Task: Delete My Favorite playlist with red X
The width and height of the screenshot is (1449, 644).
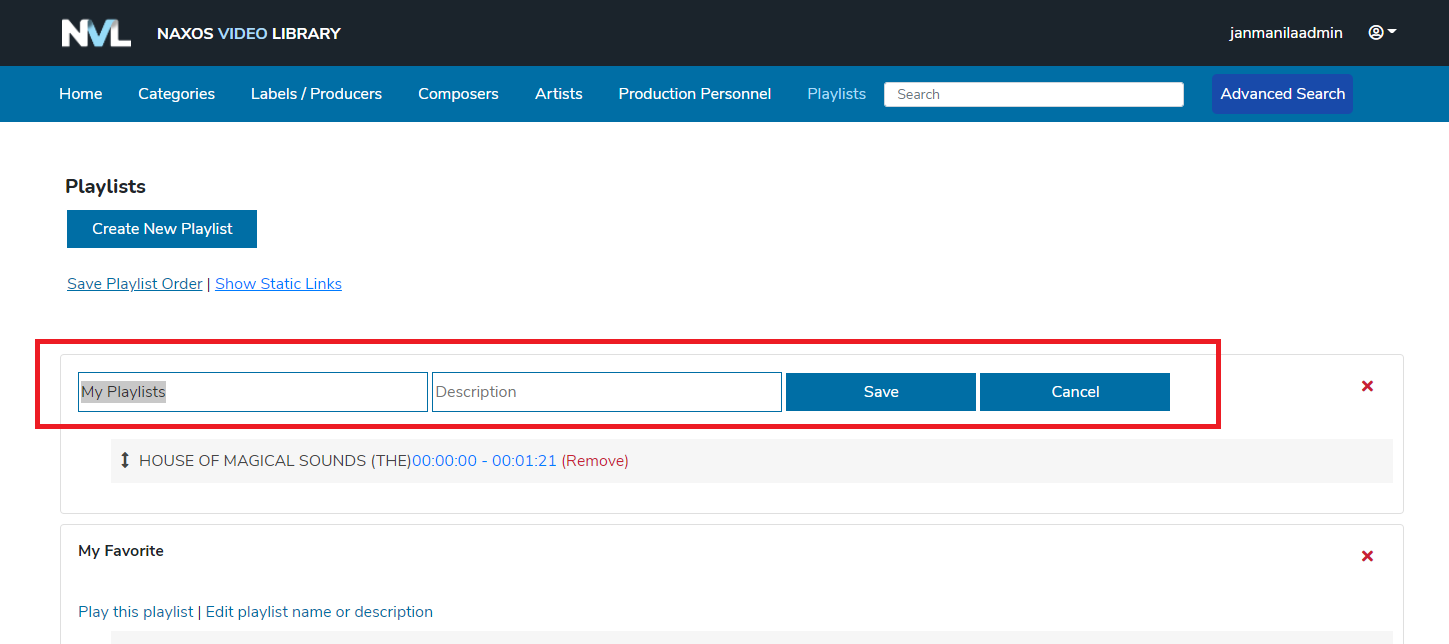Action: coord(1367,556)
